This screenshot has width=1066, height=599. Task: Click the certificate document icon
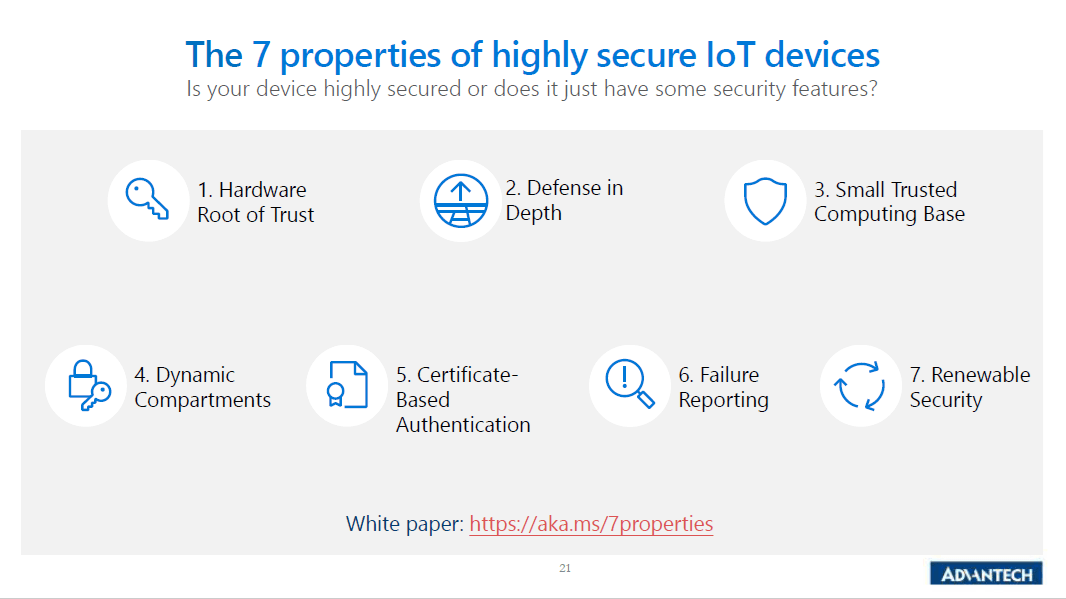tap(347, 386)
